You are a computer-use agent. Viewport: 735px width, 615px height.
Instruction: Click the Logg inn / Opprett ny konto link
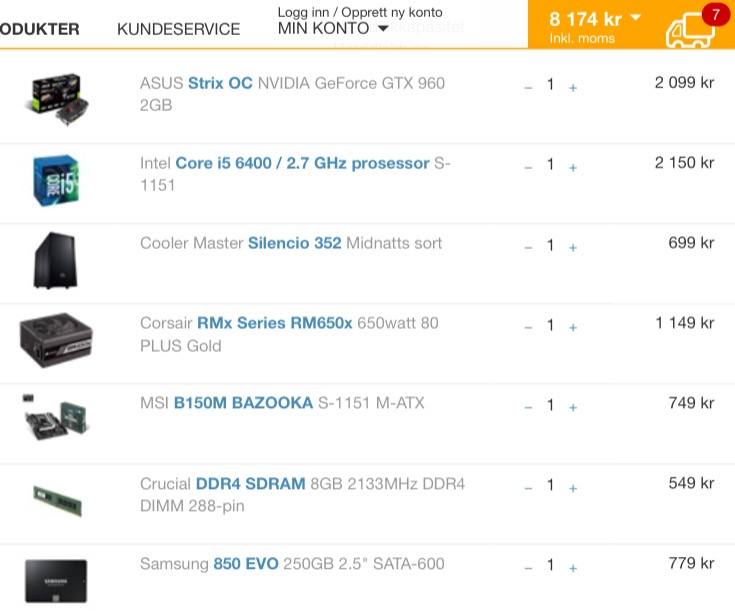360,12
